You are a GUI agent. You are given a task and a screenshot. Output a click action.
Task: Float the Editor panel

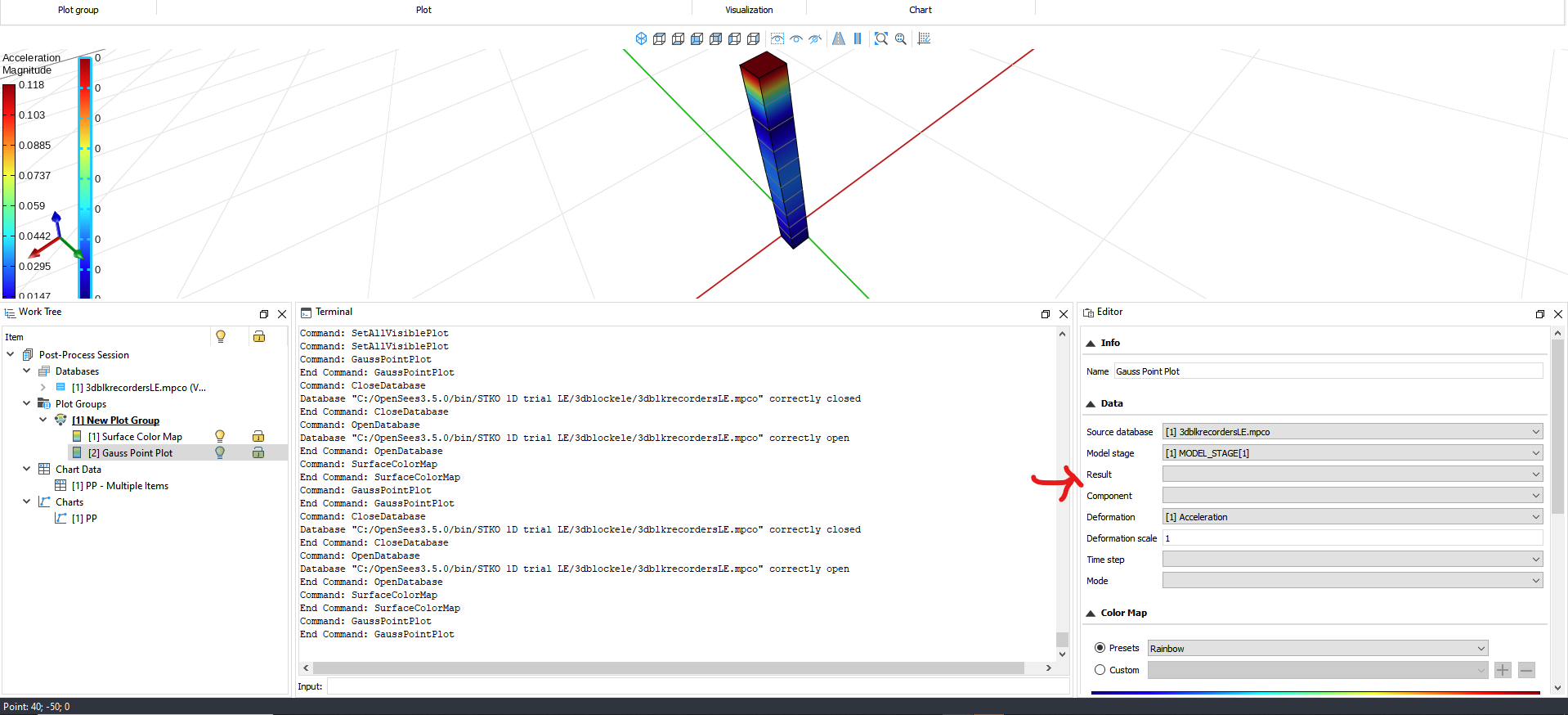pos(1540,314)
